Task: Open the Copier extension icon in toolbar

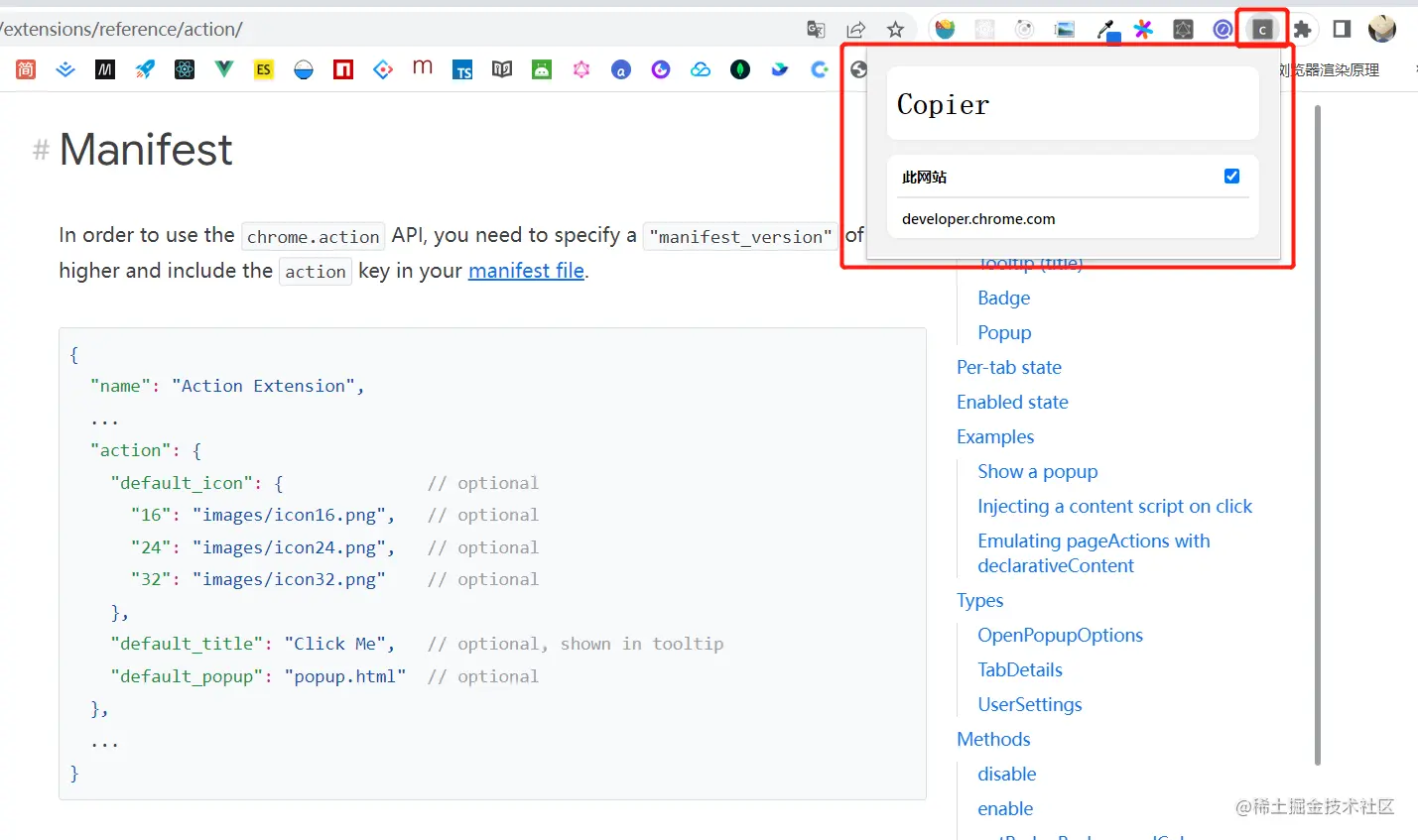Action: pos(1262,30)
